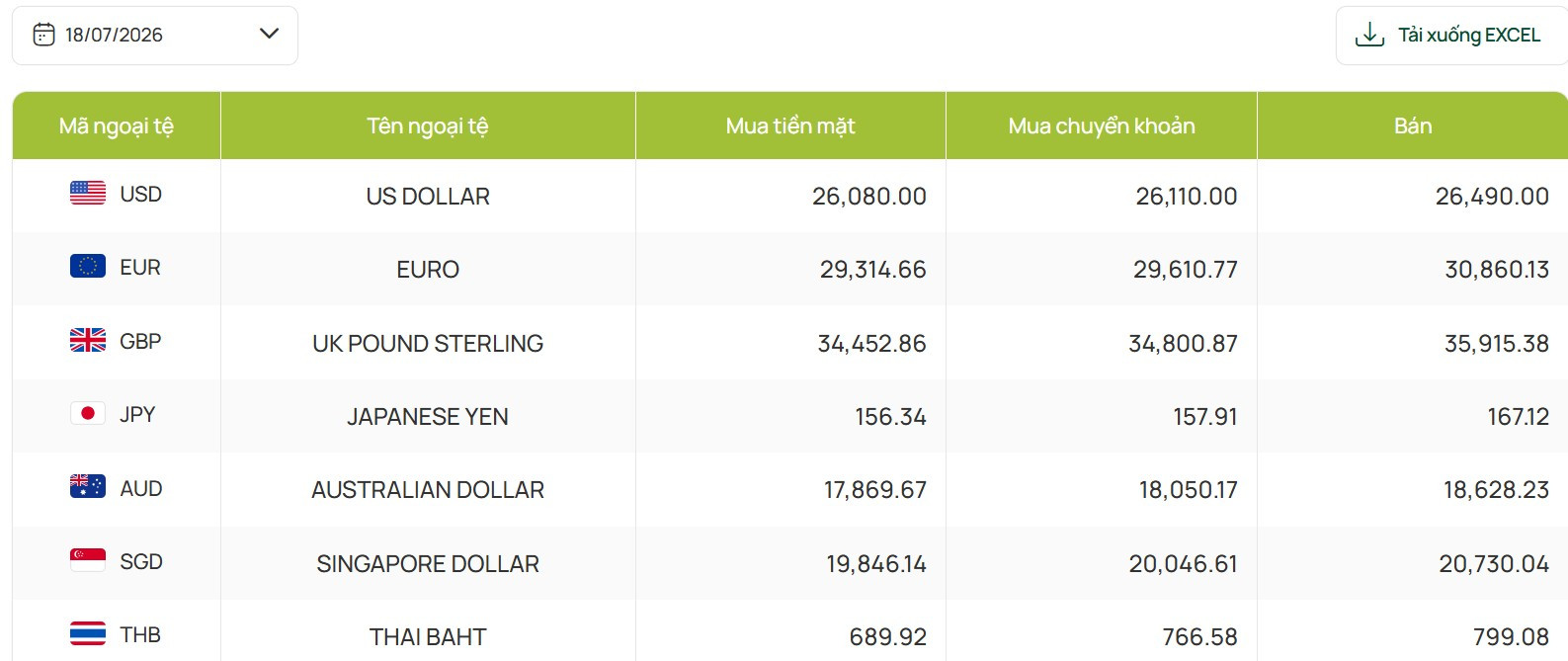Download rates via Tải xuống EXCEL button
This screenshot has height=661, width=1568.
pyautogui.click(x=1452, y=36)
